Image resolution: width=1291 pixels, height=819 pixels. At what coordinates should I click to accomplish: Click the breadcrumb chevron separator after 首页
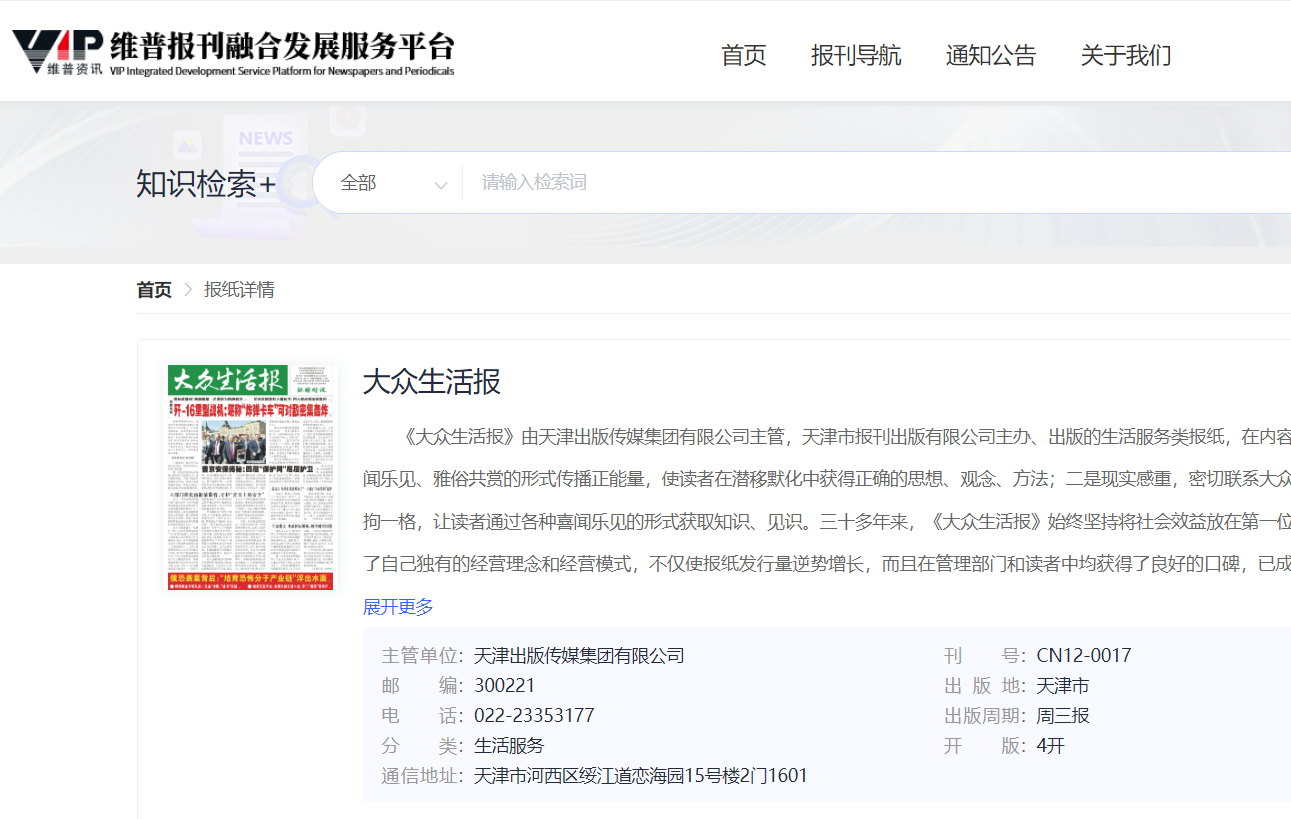click(188, 290)
